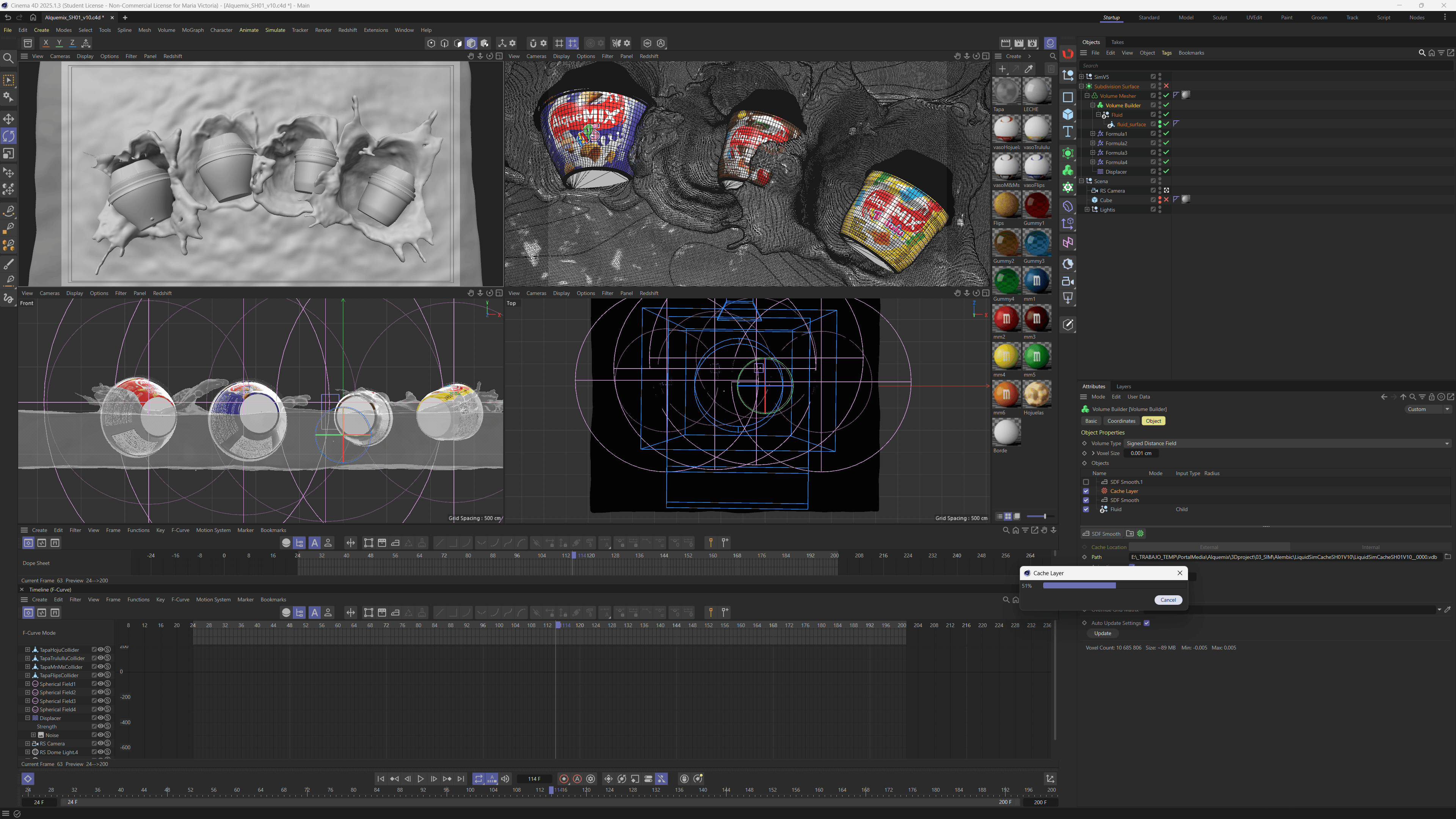The height and width of the screenshot is (819, 1456).
Task: Toggle the Auto Update Settings checkbox
Action: tap(1147, 623)
